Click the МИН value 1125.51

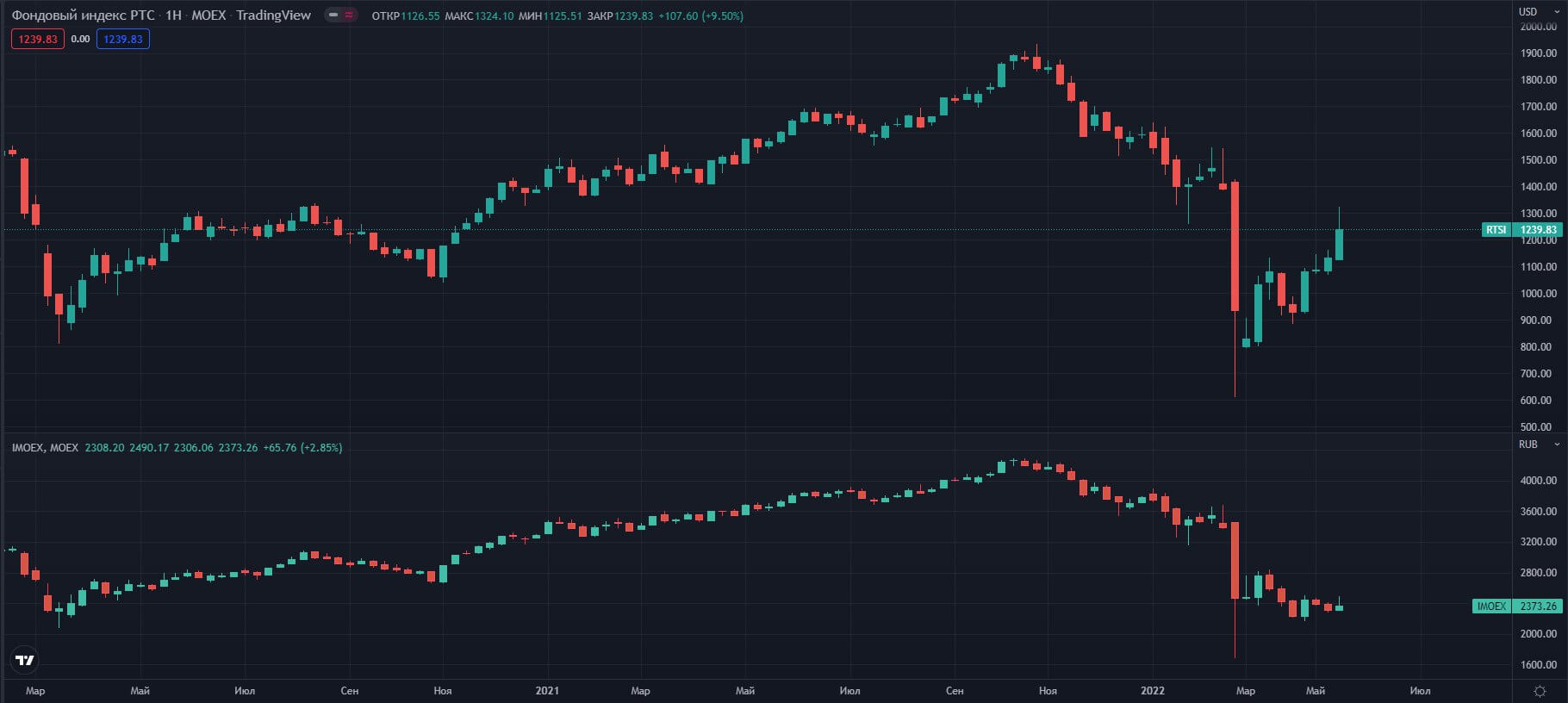(563, 16)
